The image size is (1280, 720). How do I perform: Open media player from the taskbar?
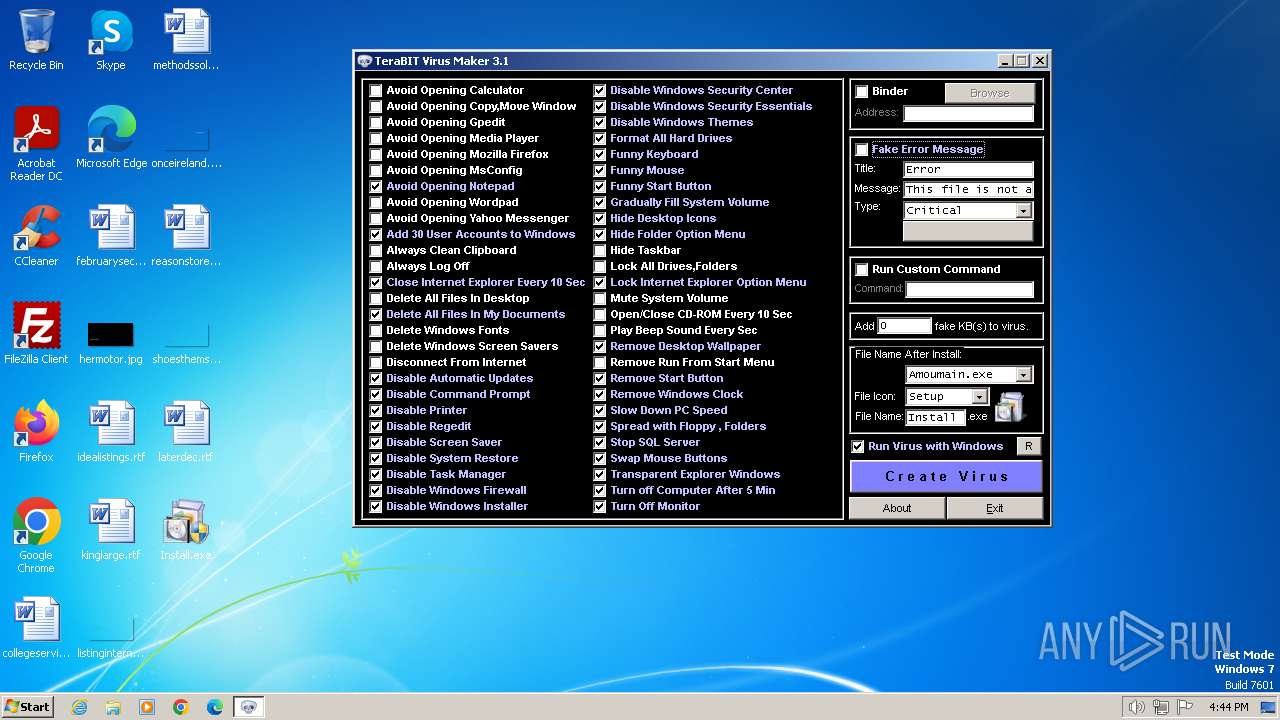coord(147,707)
